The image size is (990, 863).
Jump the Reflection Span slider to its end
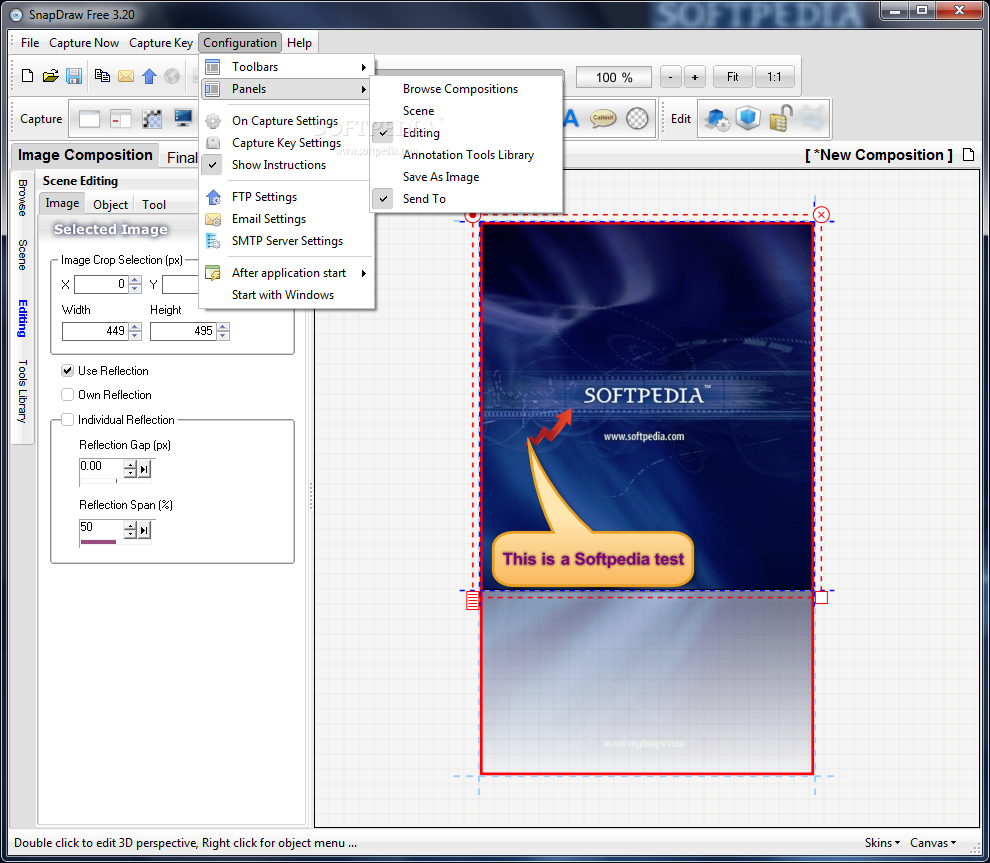tap(145, 530)
